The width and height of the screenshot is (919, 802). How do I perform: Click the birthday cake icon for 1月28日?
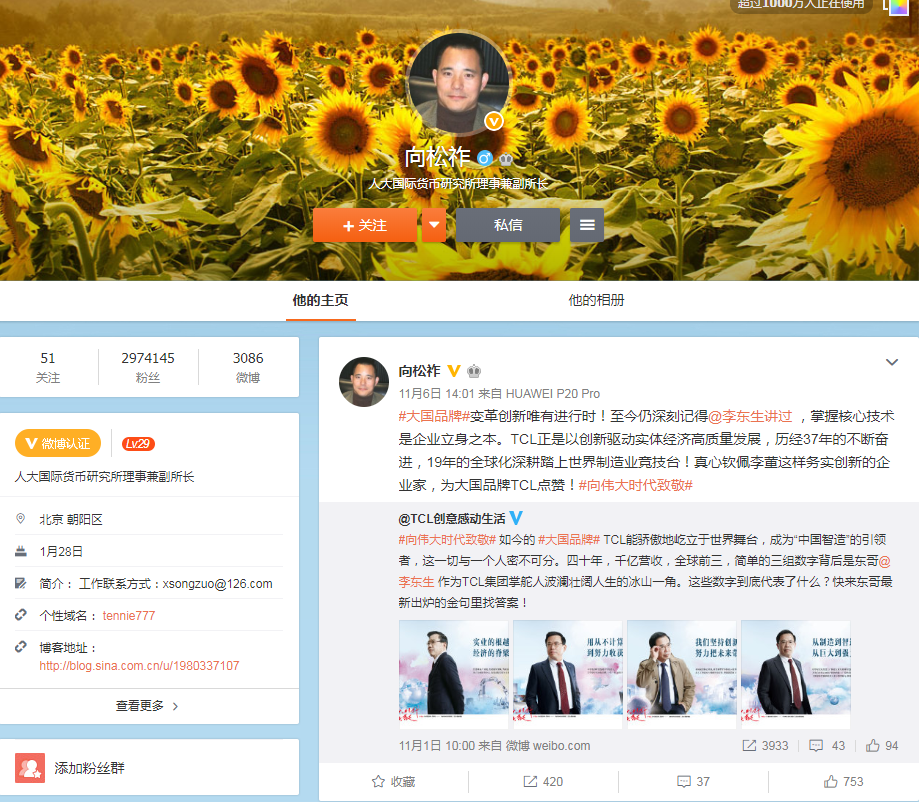(x=21, y=551)
